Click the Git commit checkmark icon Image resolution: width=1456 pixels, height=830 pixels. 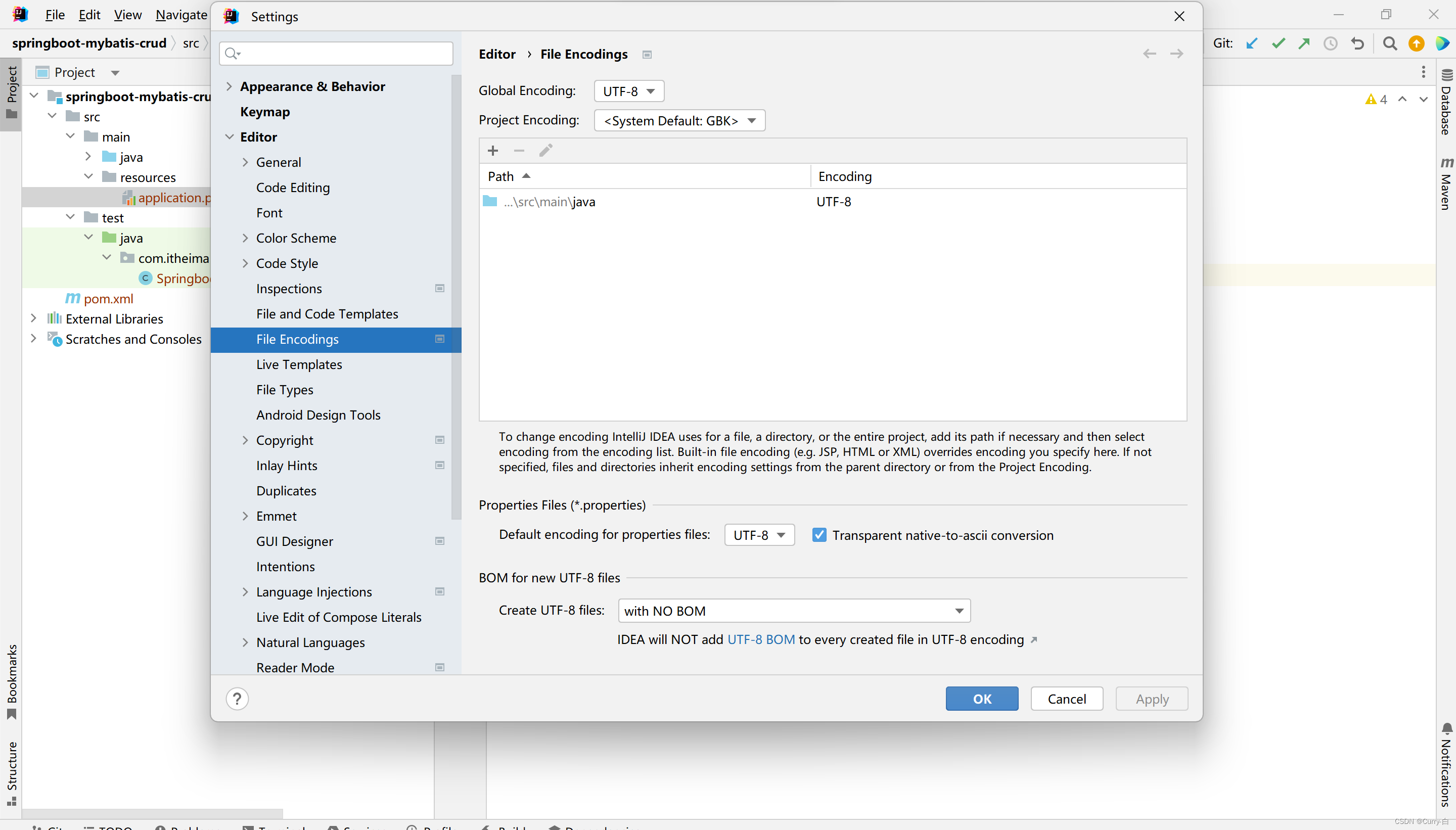(1278, 43)
